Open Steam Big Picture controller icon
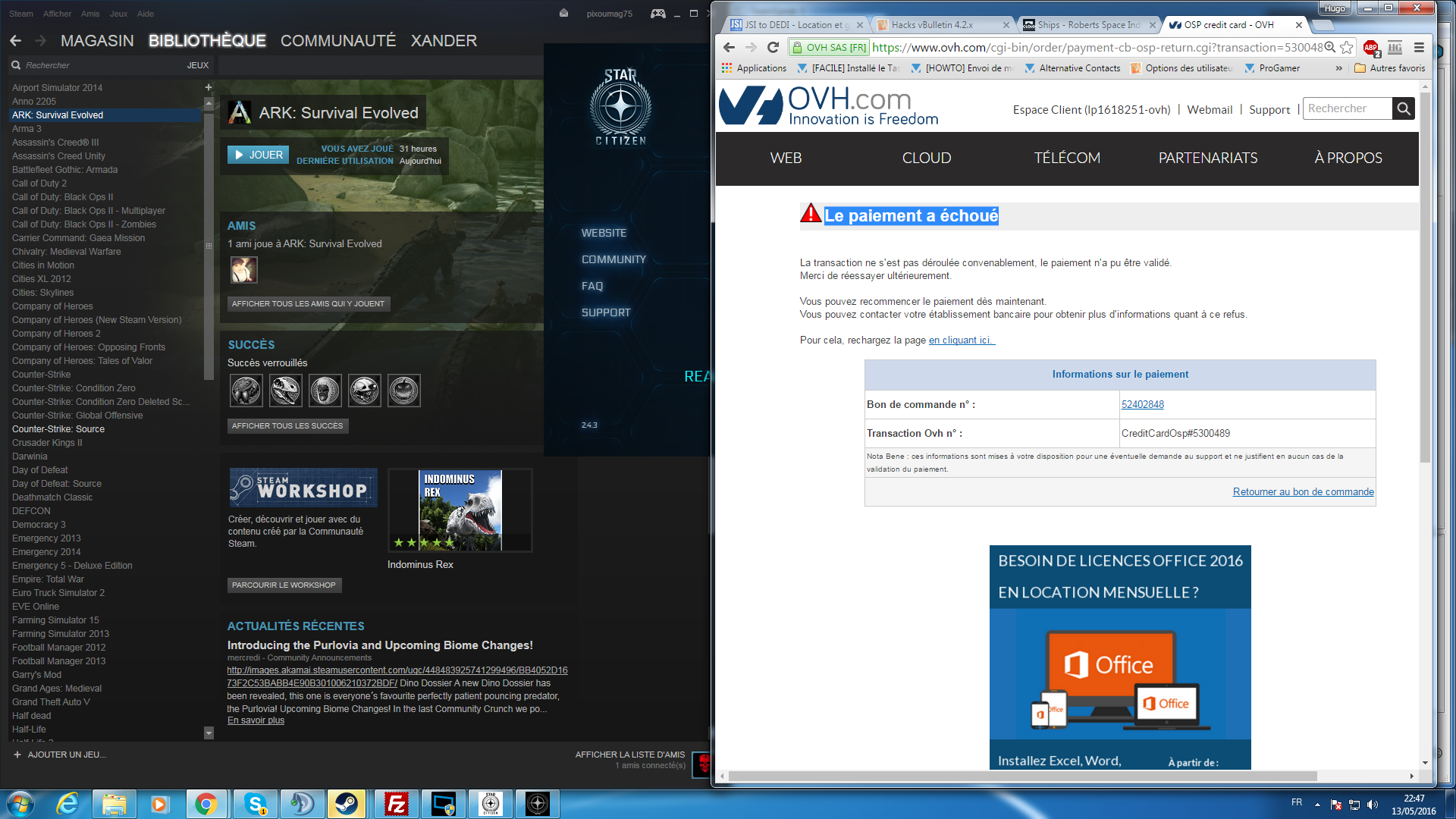 click(658, 14)
